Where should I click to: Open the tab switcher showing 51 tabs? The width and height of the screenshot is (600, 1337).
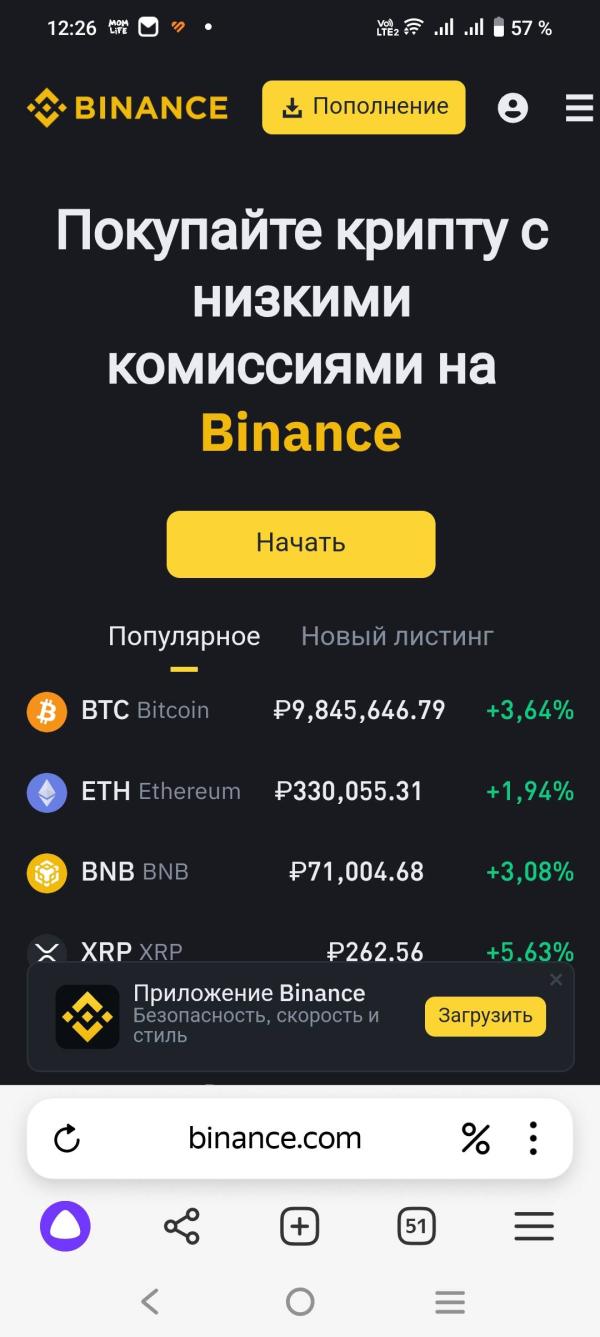coord(416,1226)
